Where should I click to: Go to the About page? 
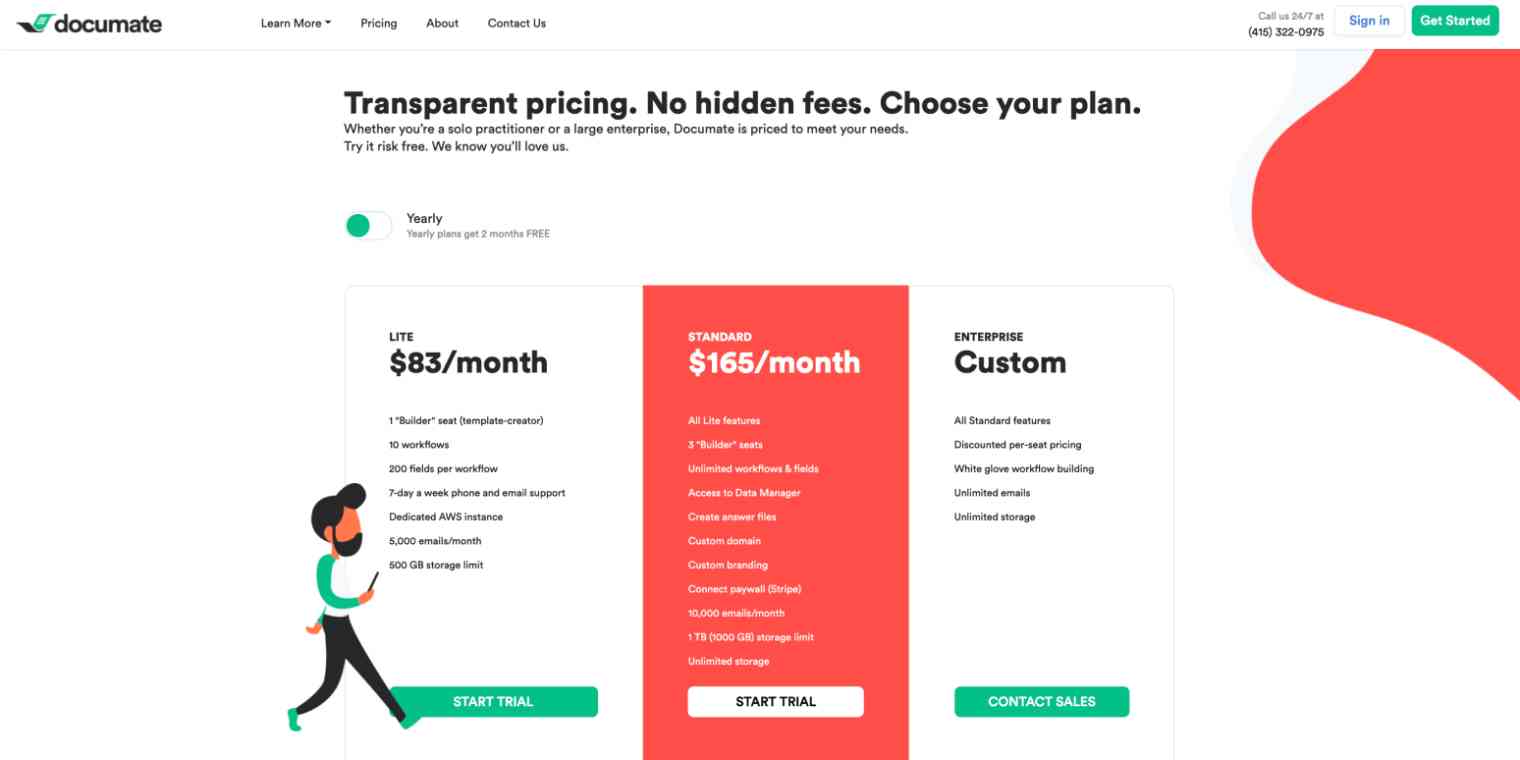point(442,23)
